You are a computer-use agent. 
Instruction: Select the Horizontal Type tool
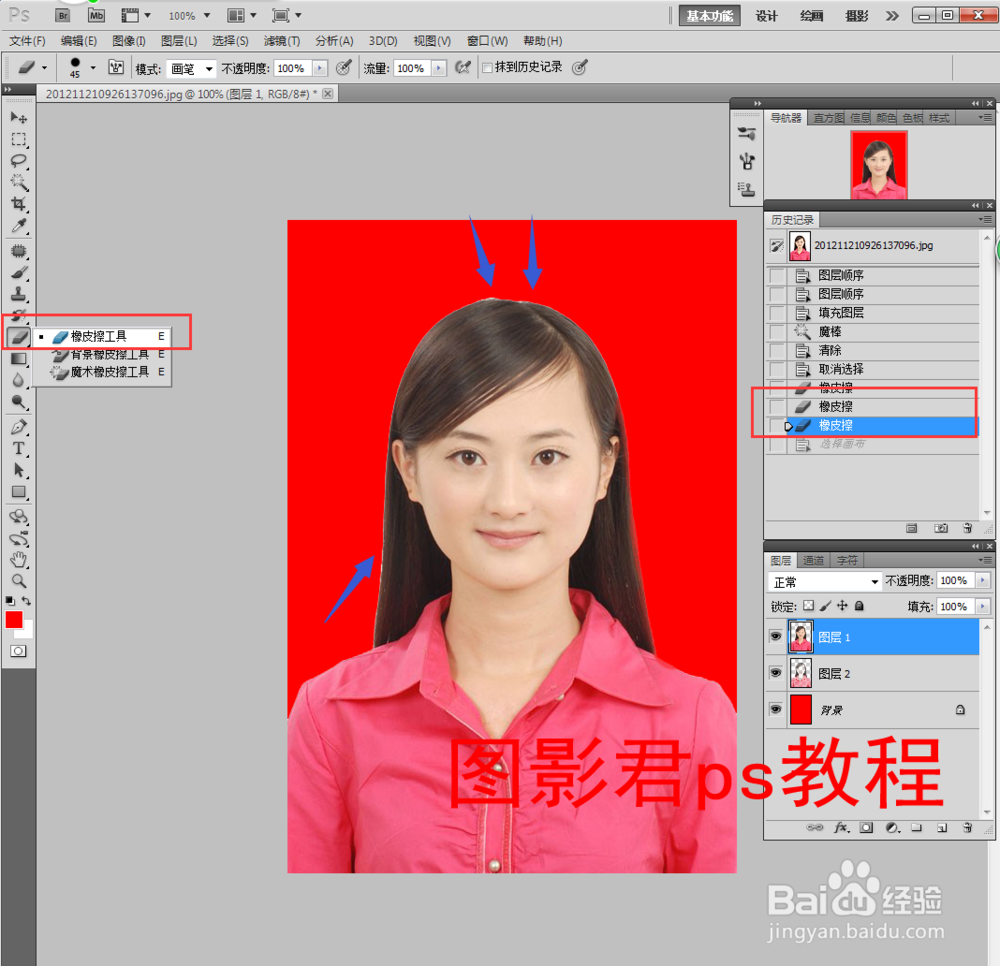coord(18,448)
